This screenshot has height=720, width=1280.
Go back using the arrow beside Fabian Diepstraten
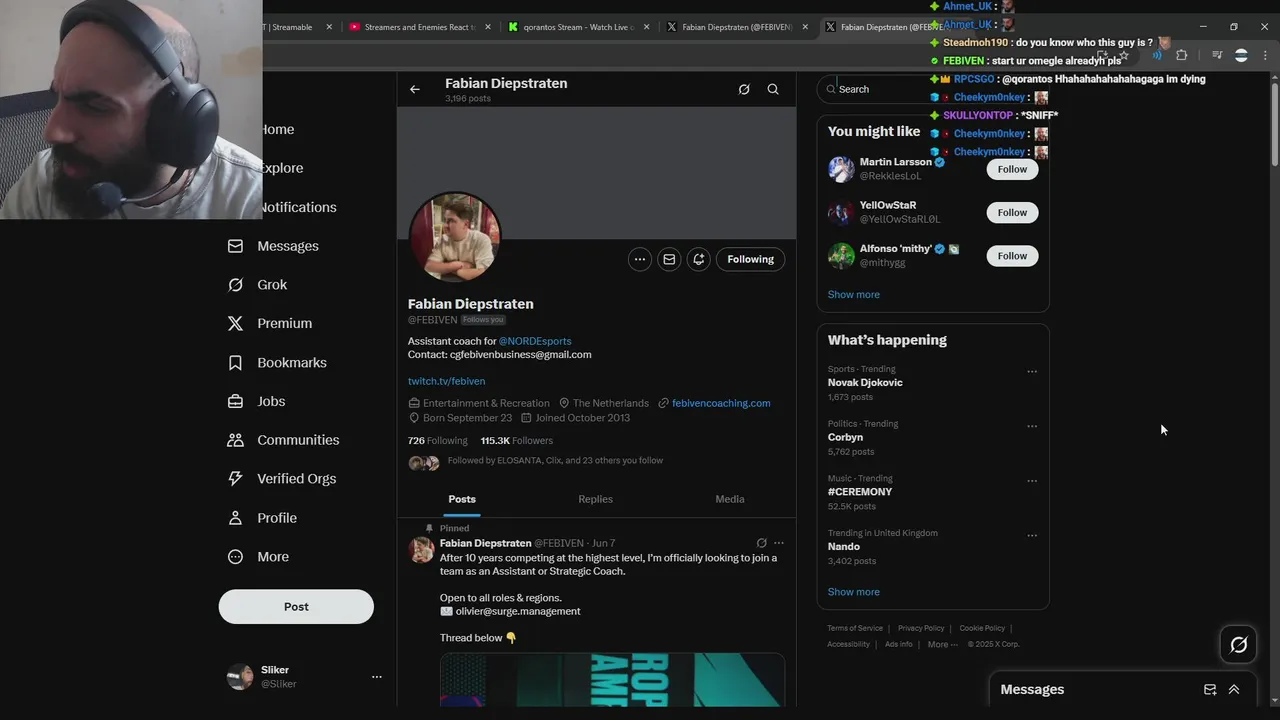tap(415, 89)
